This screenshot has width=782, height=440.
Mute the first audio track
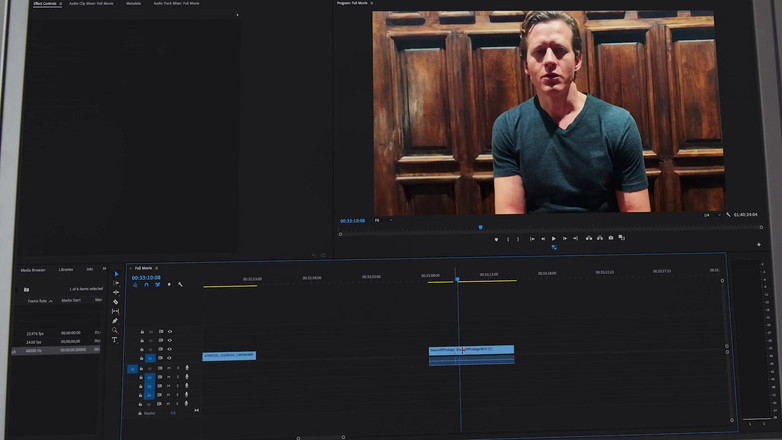pos(168,368)
